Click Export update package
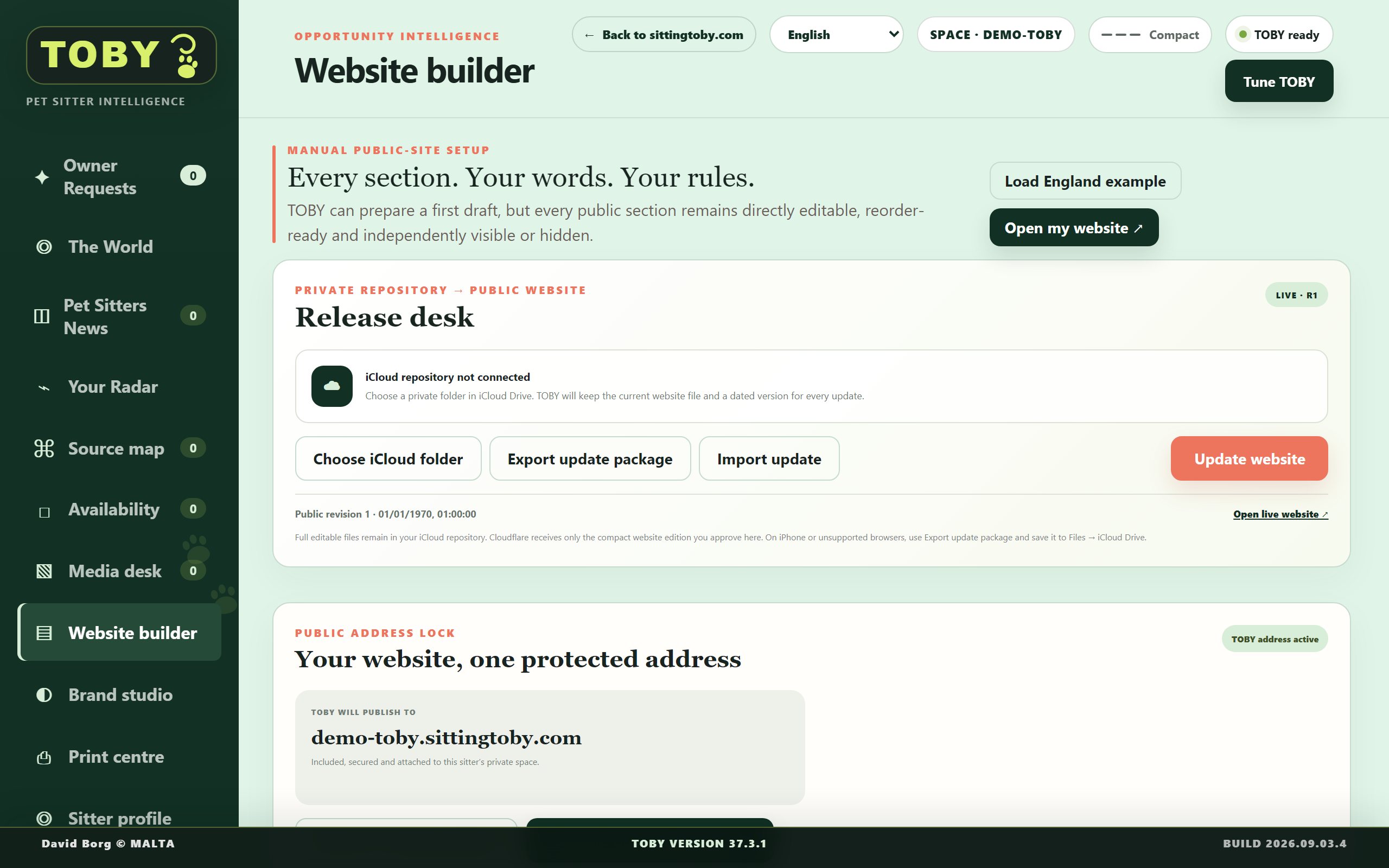This screenshot has width=1389, height=868. 590,459
